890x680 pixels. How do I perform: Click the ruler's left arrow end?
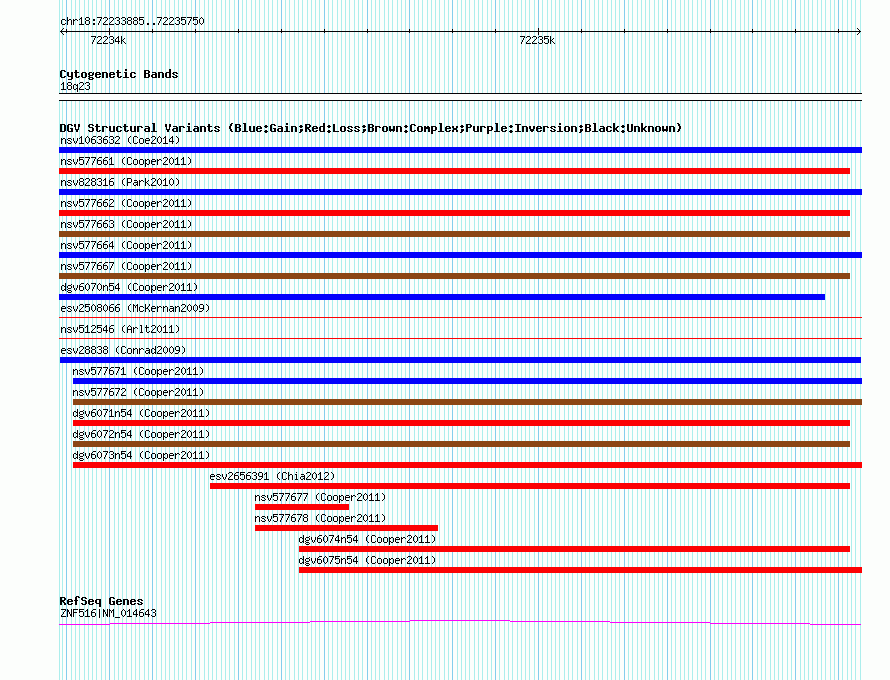click(x=62, y=32)
